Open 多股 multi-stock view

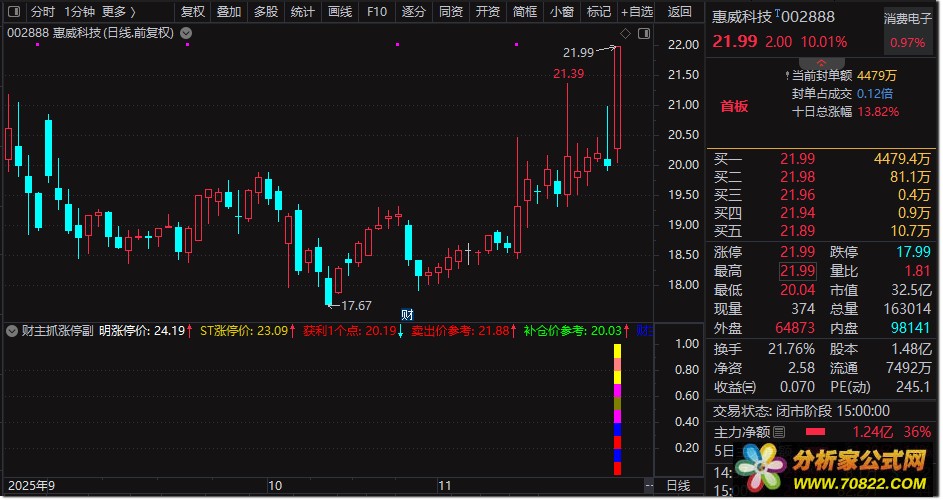point(266,11)
